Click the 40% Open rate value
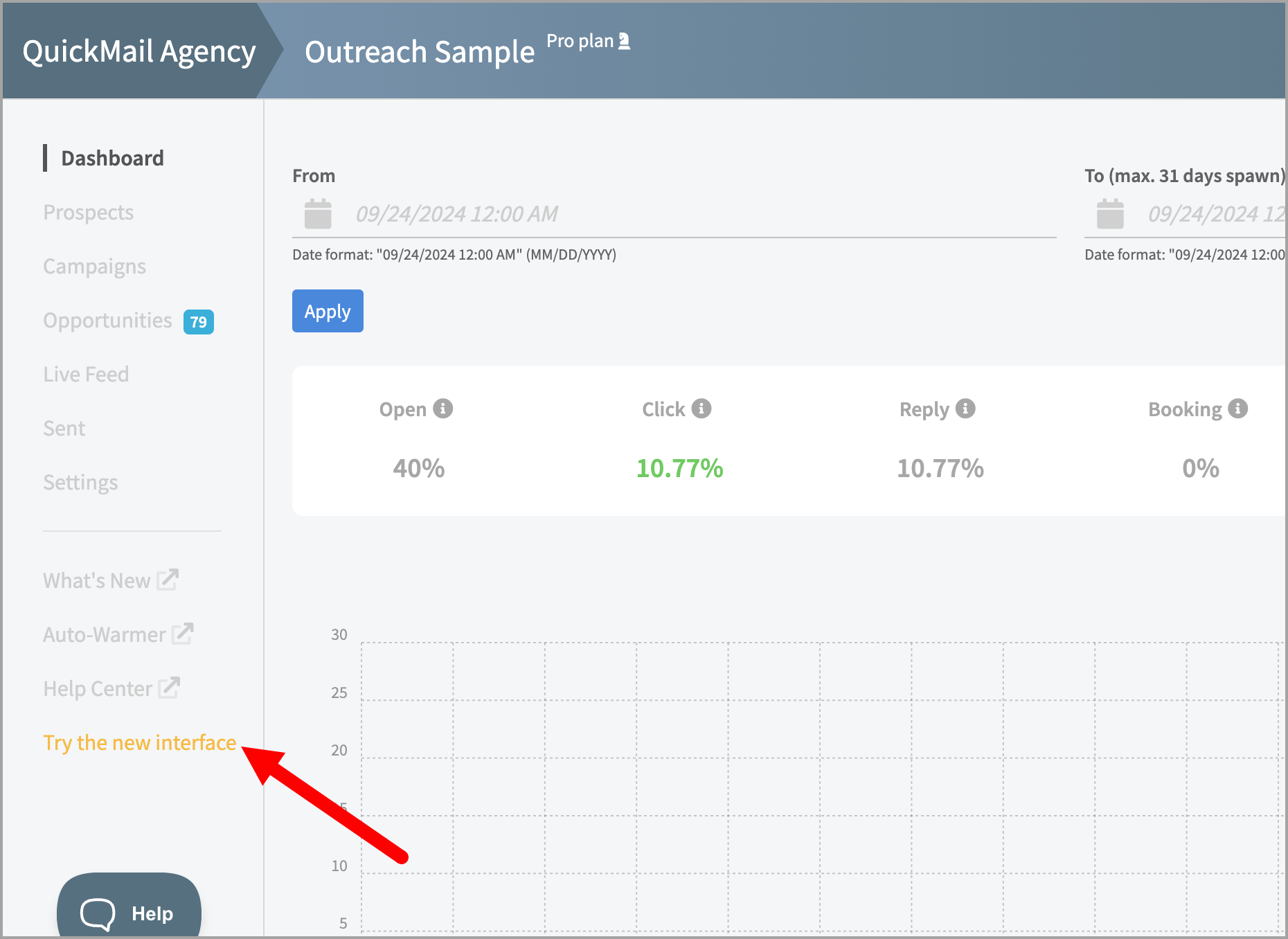This screenshot has width=1288, height=939. click(419, 469)
